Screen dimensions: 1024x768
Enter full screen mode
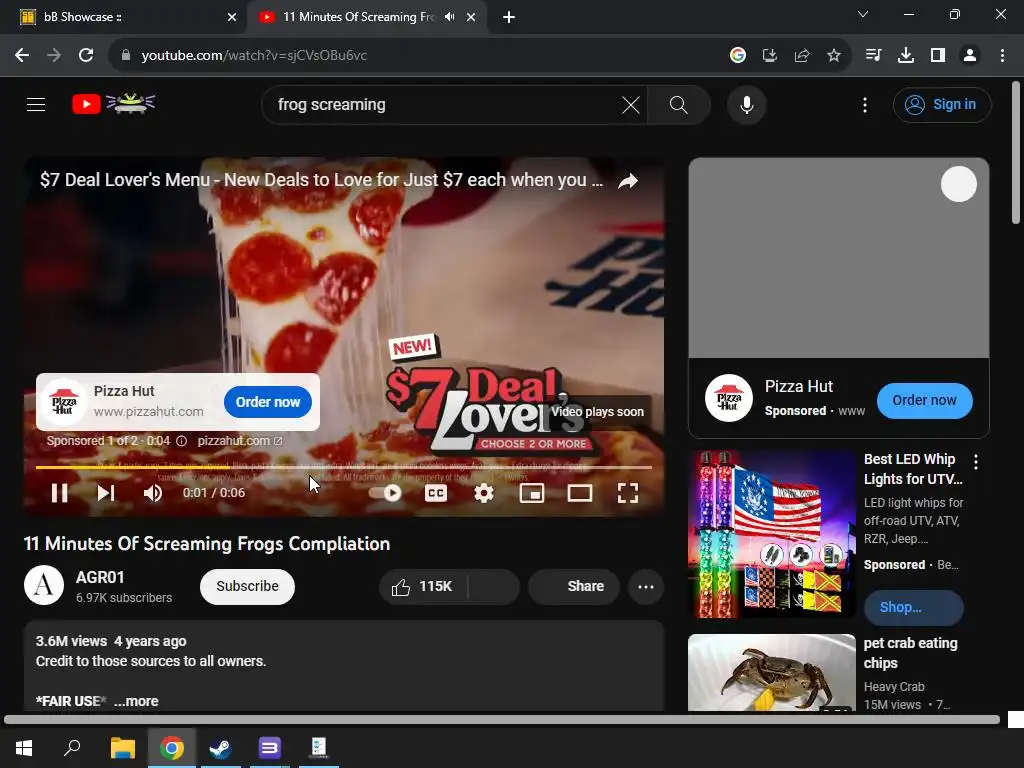pyautogui.click(x=628, y=493)
